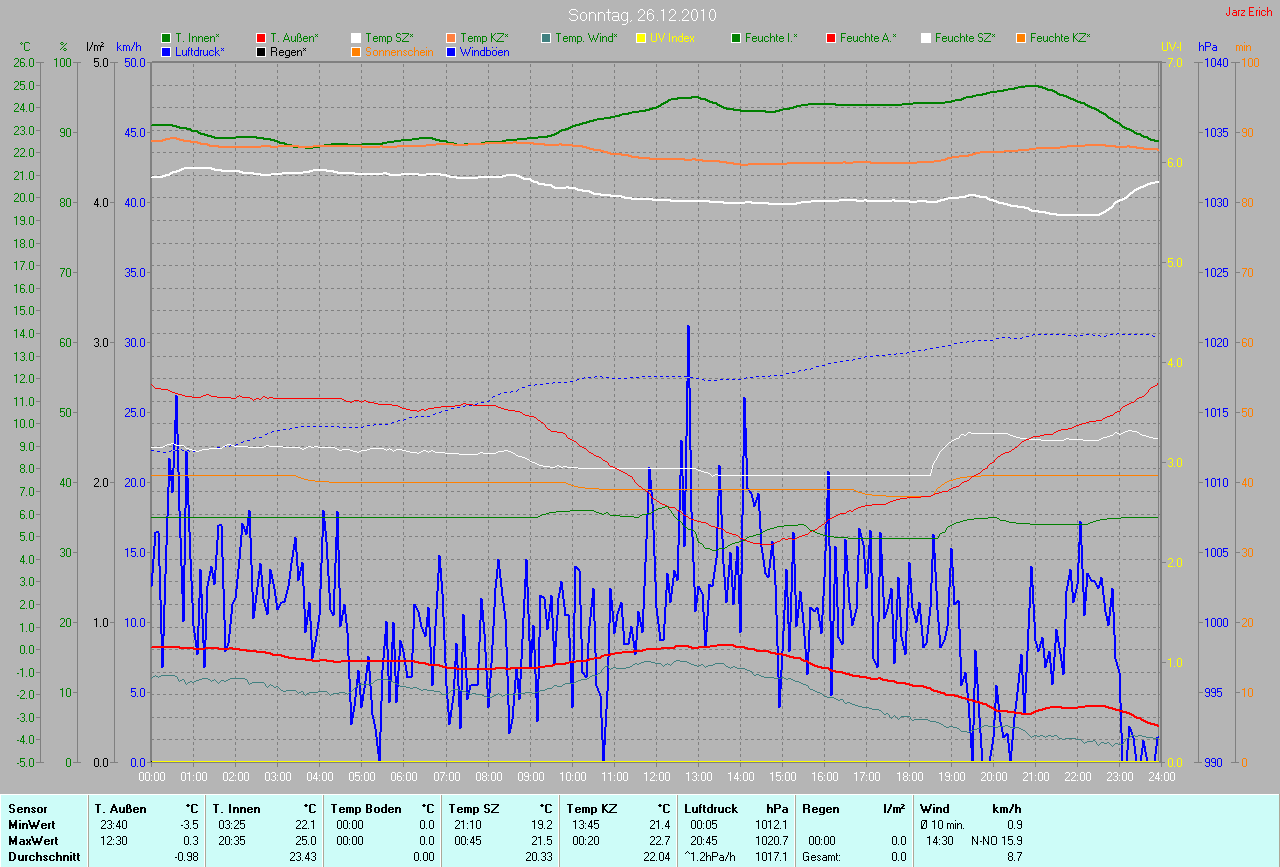Select the Feuchte KZ legend label
Screen dimensions: 1280x867
click(x=1062, y=38)
